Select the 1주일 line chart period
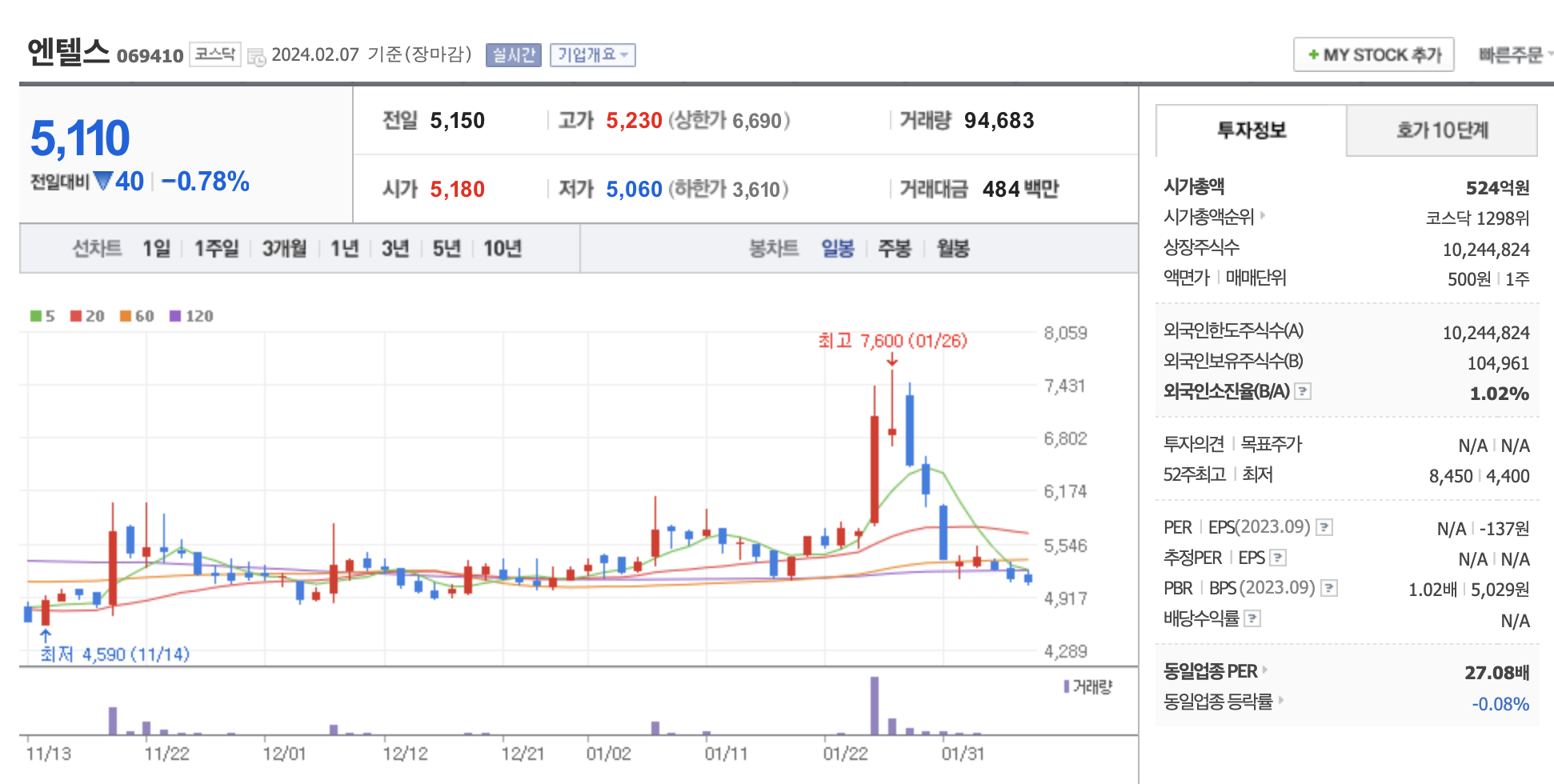Viewport: 1554px width, 784px height. [x=217, y=249]
